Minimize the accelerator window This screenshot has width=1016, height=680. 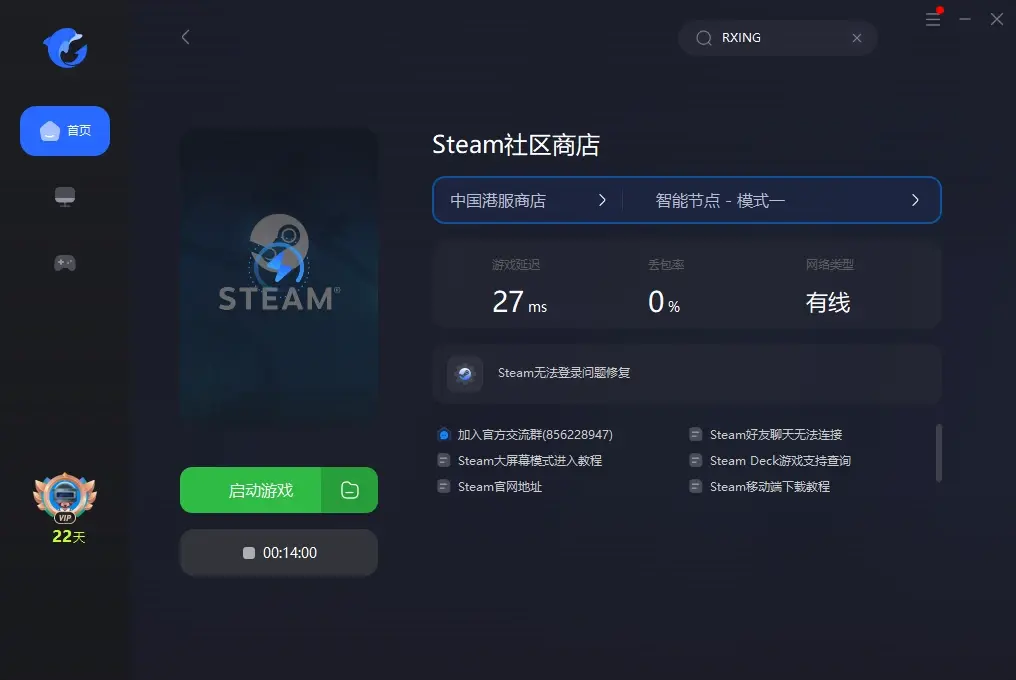coord(965,19)
